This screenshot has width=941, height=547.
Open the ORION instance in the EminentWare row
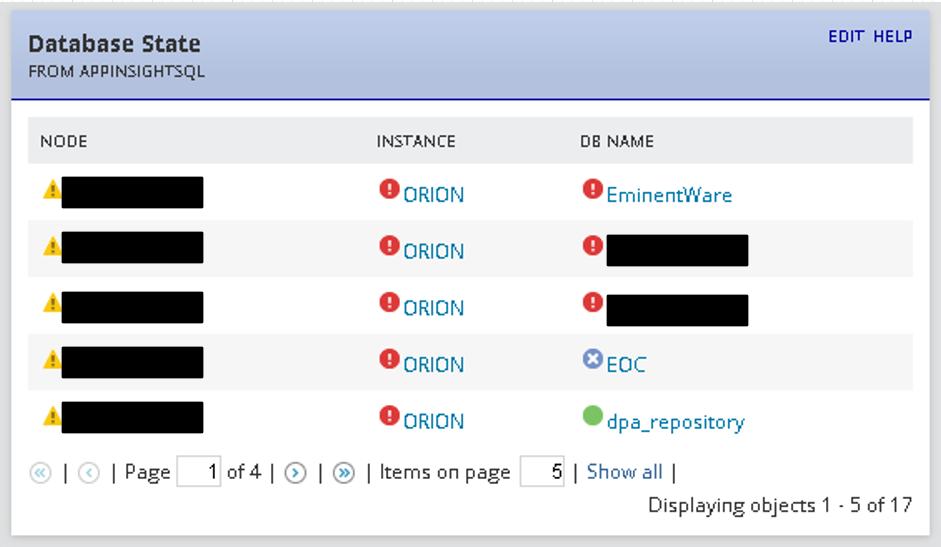[433, 195]
